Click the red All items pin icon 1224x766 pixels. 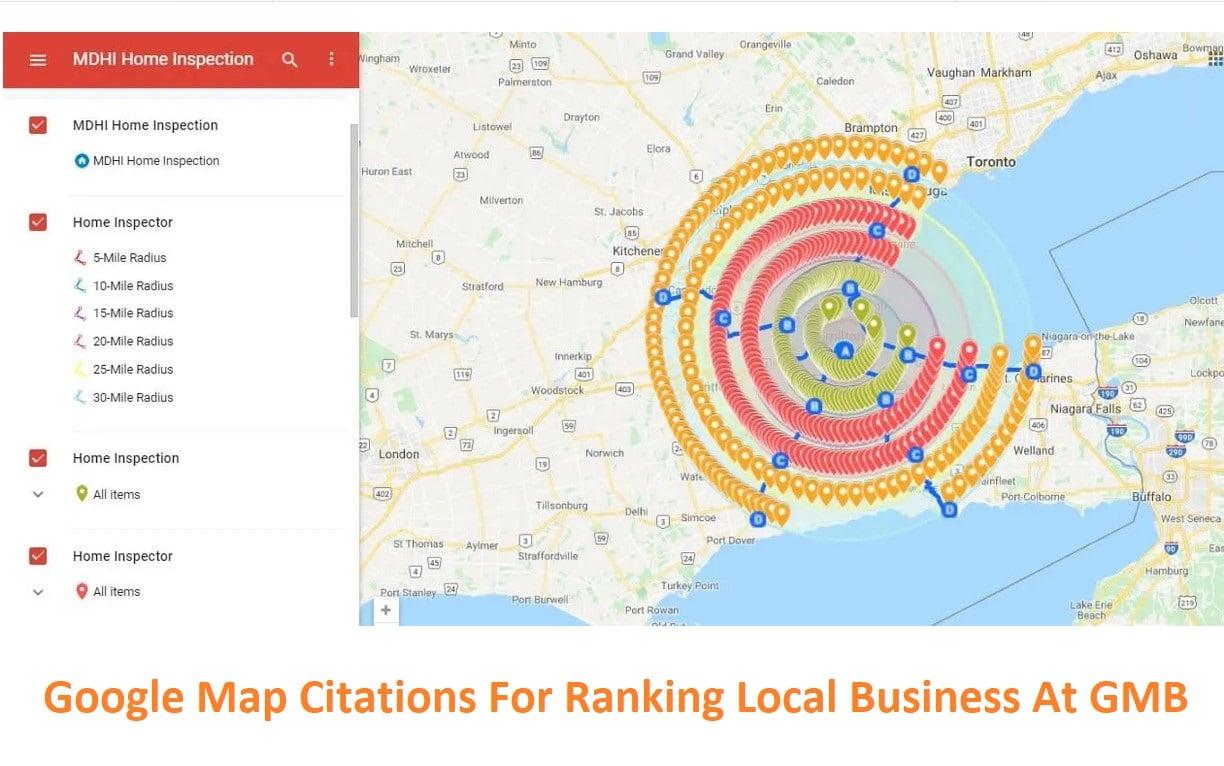[x=81, y=591]
